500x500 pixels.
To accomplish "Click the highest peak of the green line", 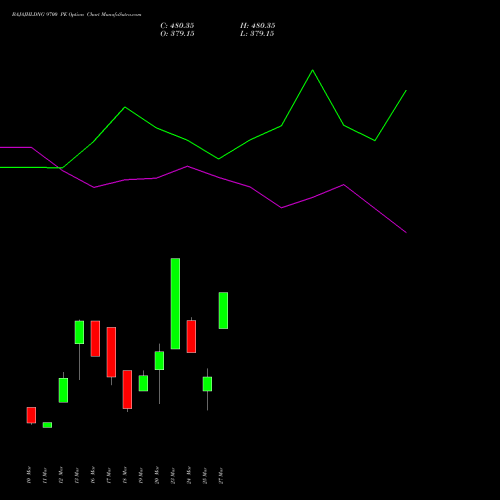I will pyautogui.click(x=312, y=70).
